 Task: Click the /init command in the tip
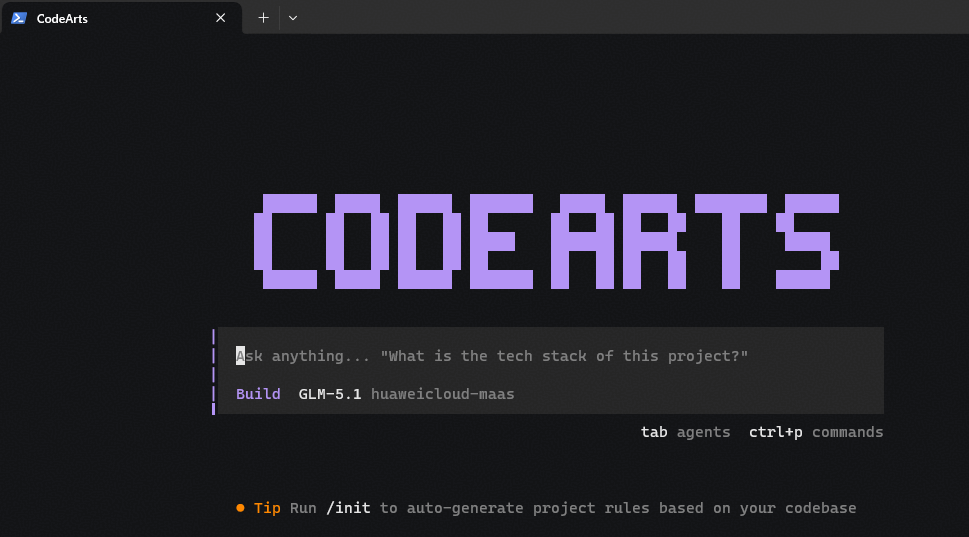tap(348, 508)
